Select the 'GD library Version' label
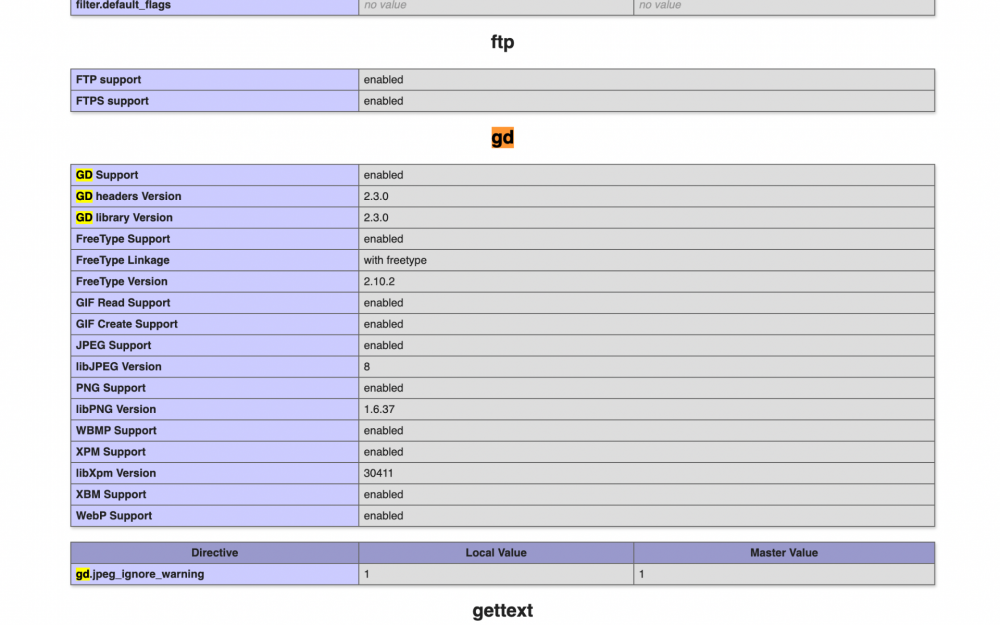This screenshot has width=1000, height=625. coord(124,217)
